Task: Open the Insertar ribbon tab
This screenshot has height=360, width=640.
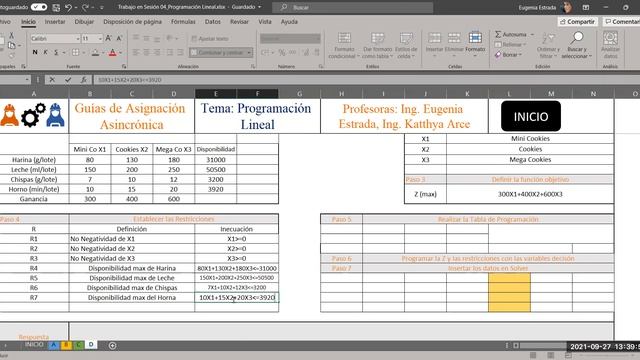Action: click(x=55, y=22)
